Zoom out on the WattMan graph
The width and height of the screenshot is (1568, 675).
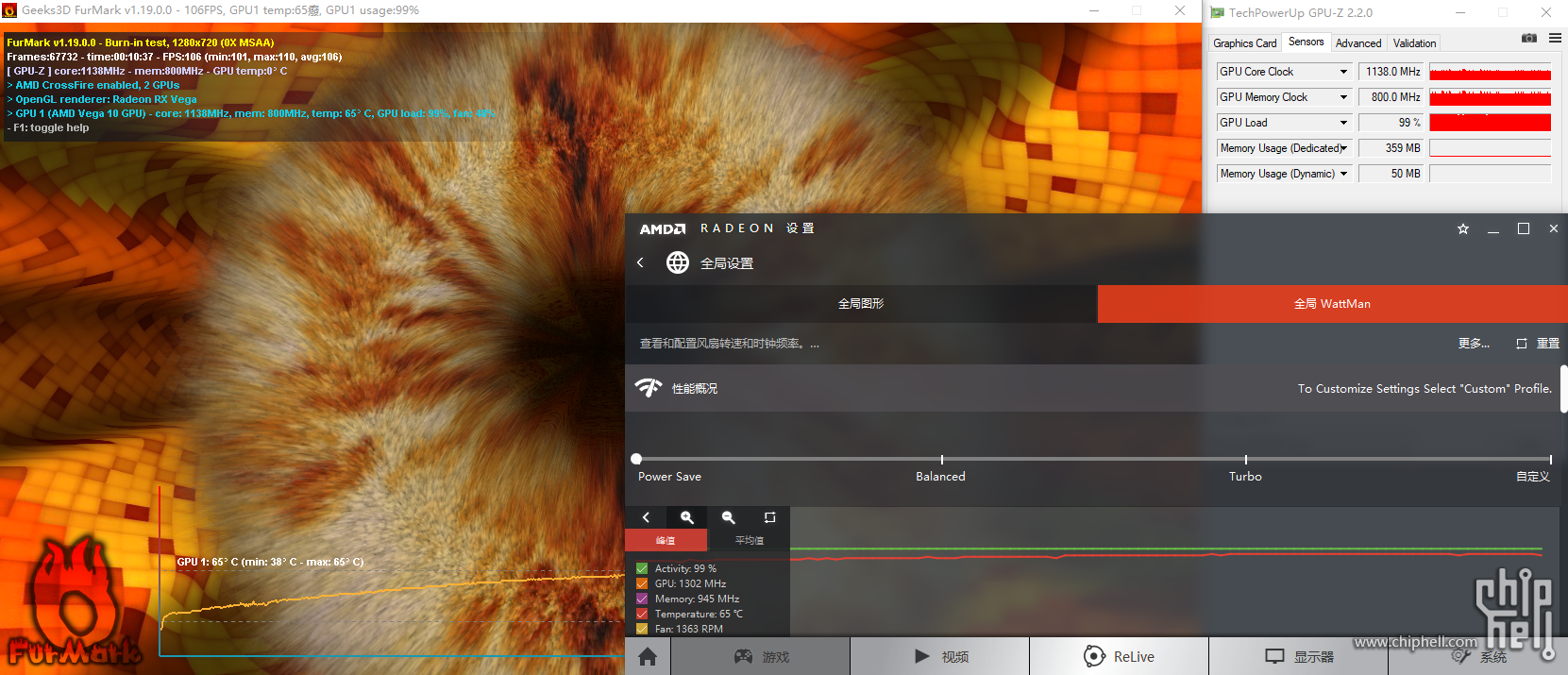click(x=729, y=517)
